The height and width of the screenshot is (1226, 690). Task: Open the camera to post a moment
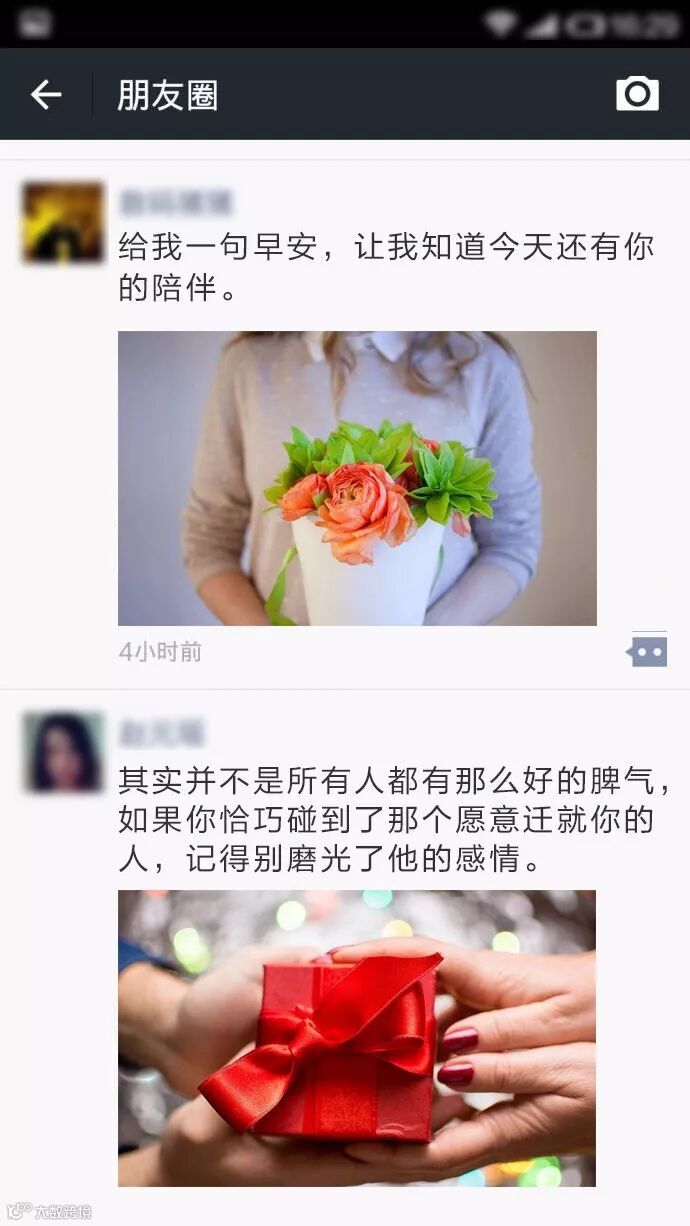point(637,93)
